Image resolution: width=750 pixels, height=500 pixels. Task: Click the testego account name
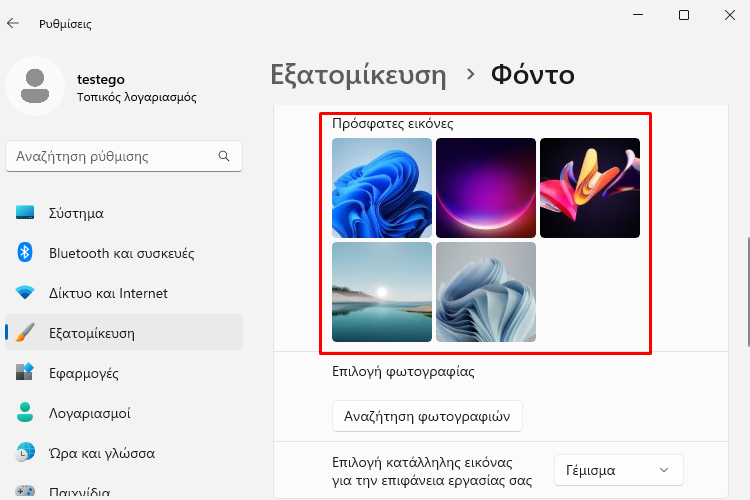(x=100, y=79)
